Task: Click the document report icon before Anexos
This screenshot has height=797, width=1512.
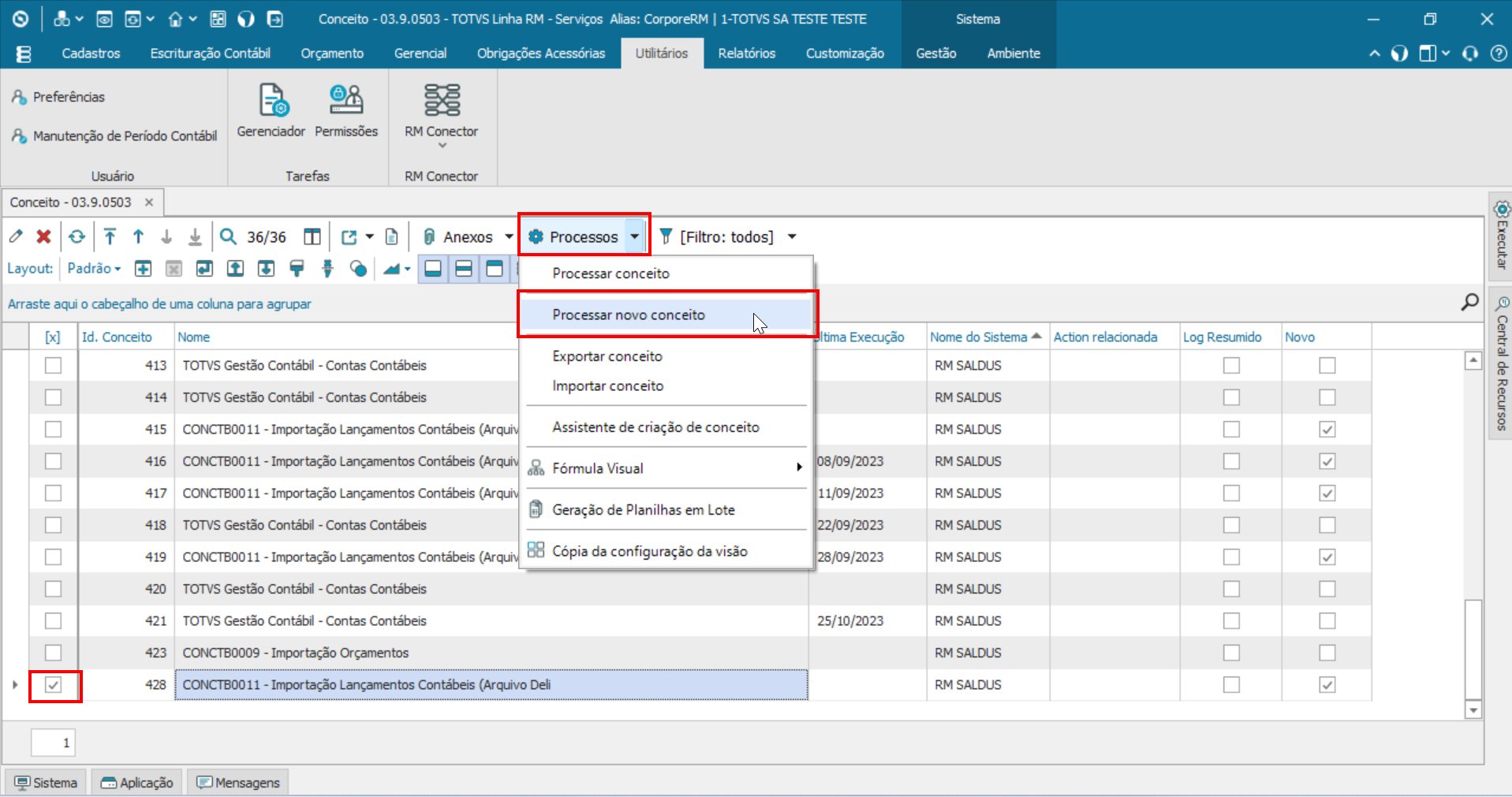Action: tap(391, 236)
